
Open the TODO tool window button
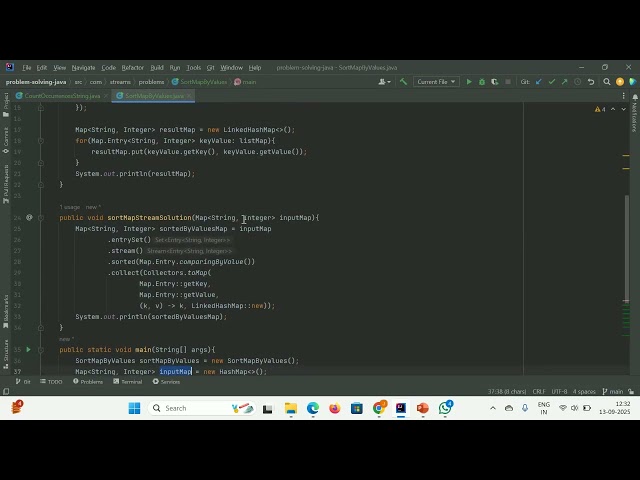[51, 382]
